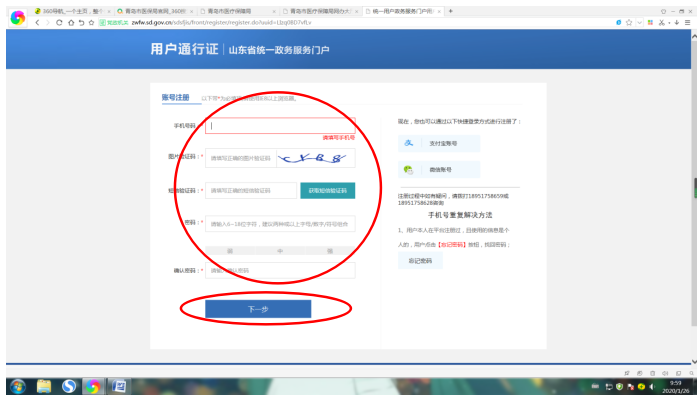Open the browser hamburger menu
Image resolution: width=697 pixels, height=396 pixels.
[687, 22]
